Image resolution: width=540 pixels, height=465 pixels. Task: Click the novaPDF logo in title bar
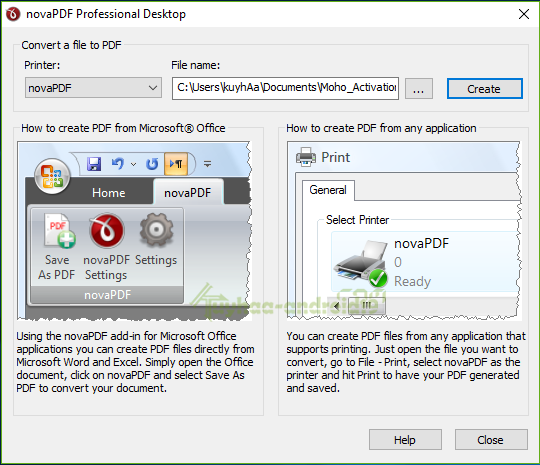tap(13, 14)
